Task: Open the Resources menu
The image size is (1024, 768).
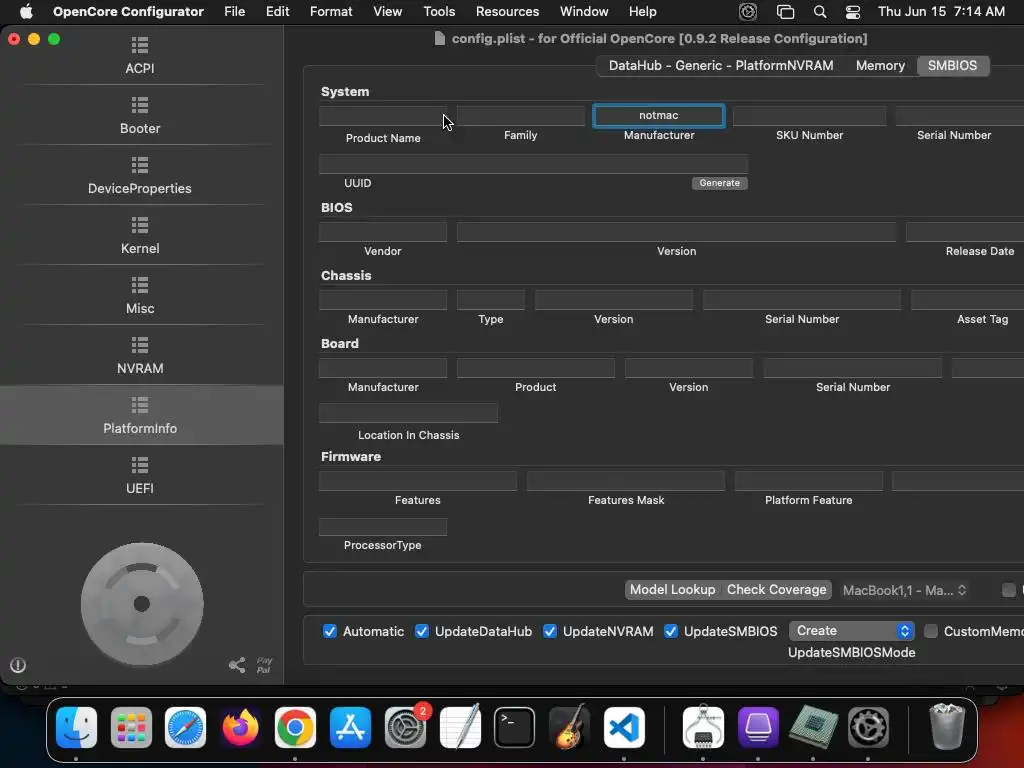Action: click(507, 12)
